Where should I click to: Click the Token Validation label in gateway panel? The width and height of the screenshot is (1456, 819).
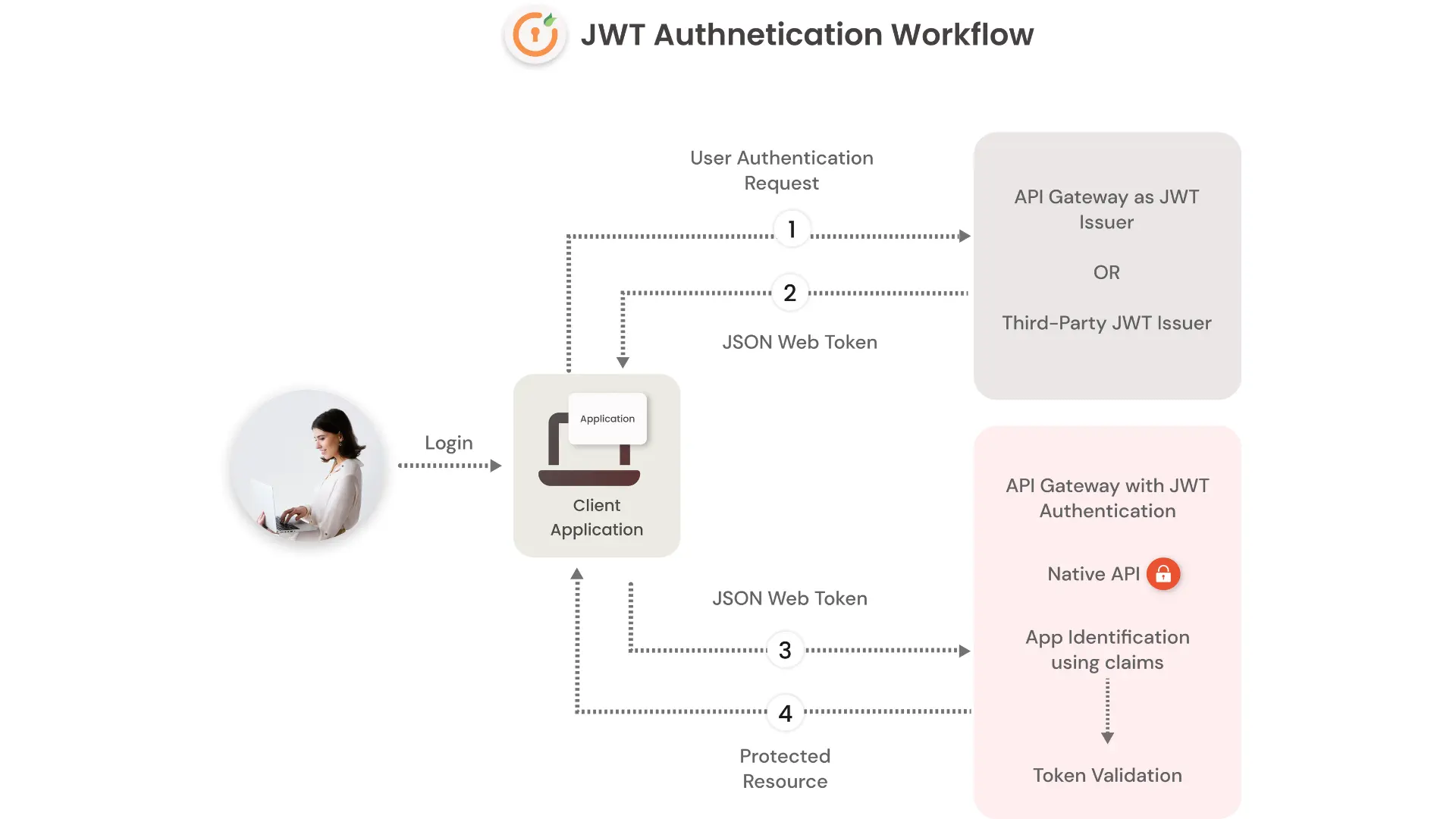[1107, 775]
